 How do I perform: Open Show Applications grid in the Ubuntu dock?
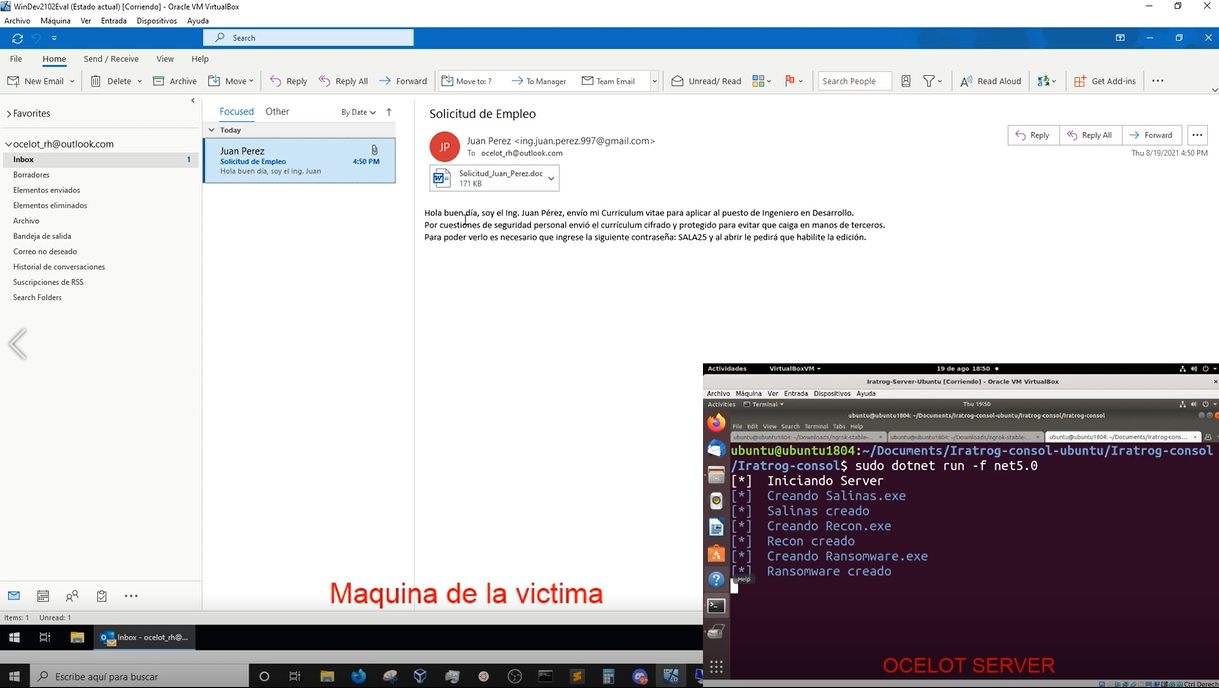pos(715,666)
